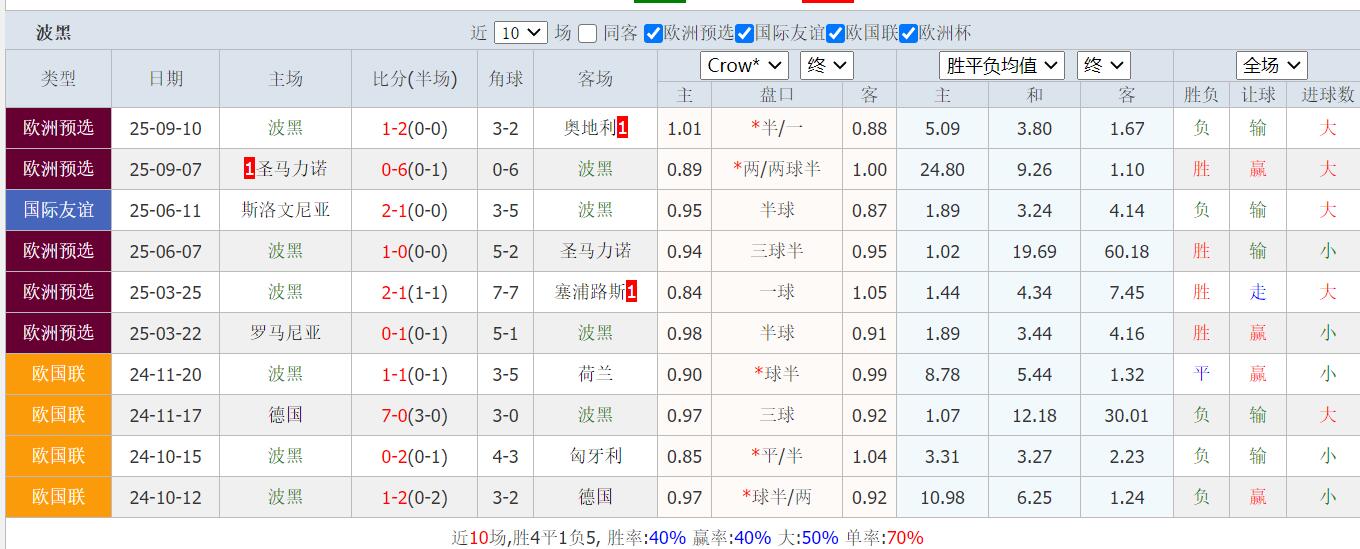1360x549 pixels.
Task: Open the 胜平负均值 dropdown
Action: [x=1002, y=66]
